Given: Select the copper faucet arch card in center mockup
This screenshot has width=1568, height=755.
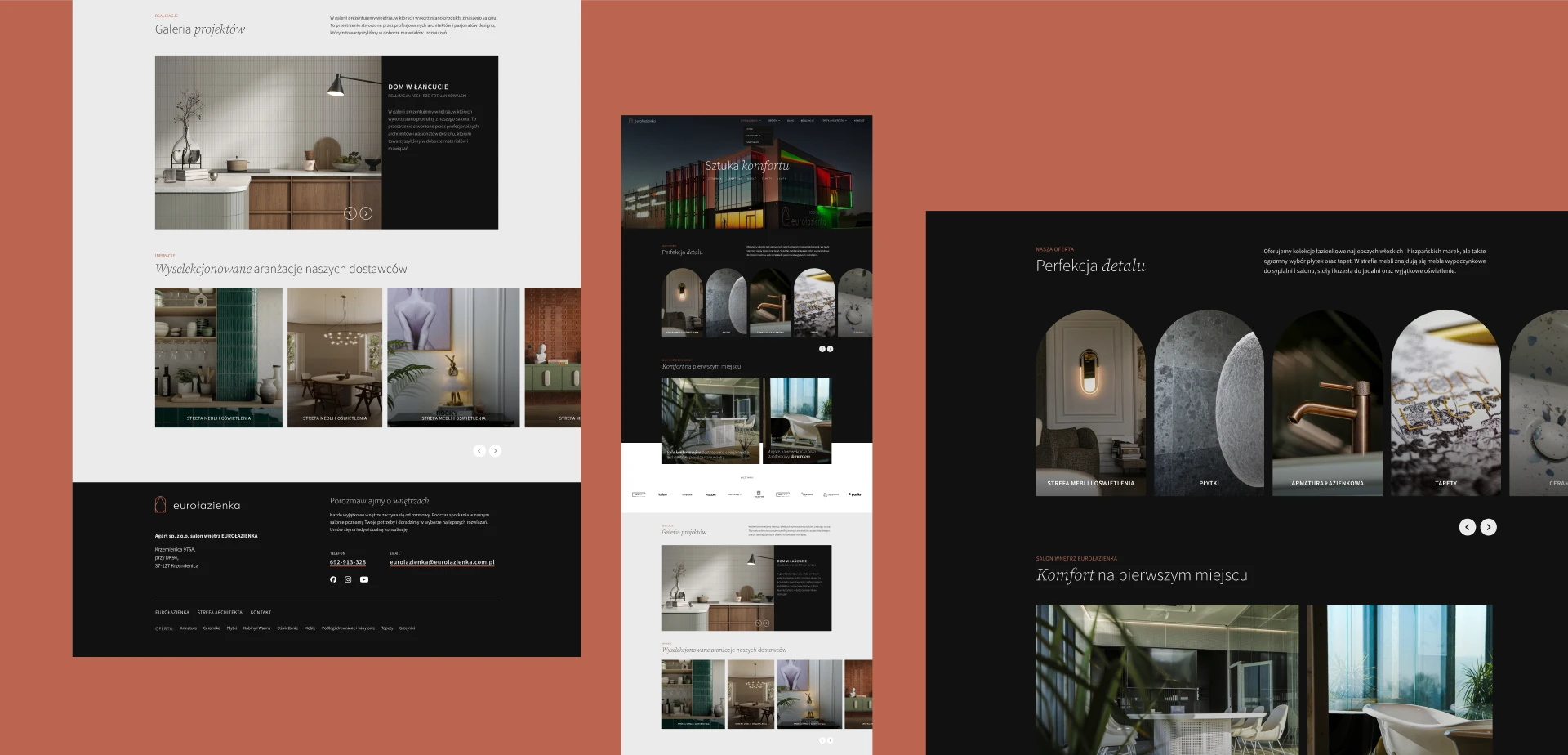Looking at the screenshot, I should (x=770, y=302).
